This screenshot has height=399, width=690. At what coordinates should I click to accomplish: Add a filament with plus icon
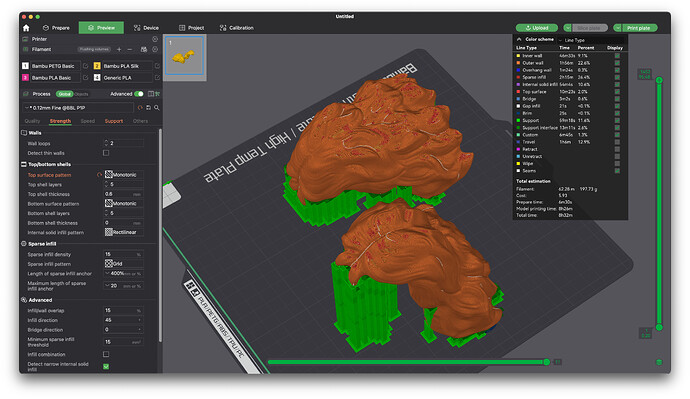[x=119, y=49]
